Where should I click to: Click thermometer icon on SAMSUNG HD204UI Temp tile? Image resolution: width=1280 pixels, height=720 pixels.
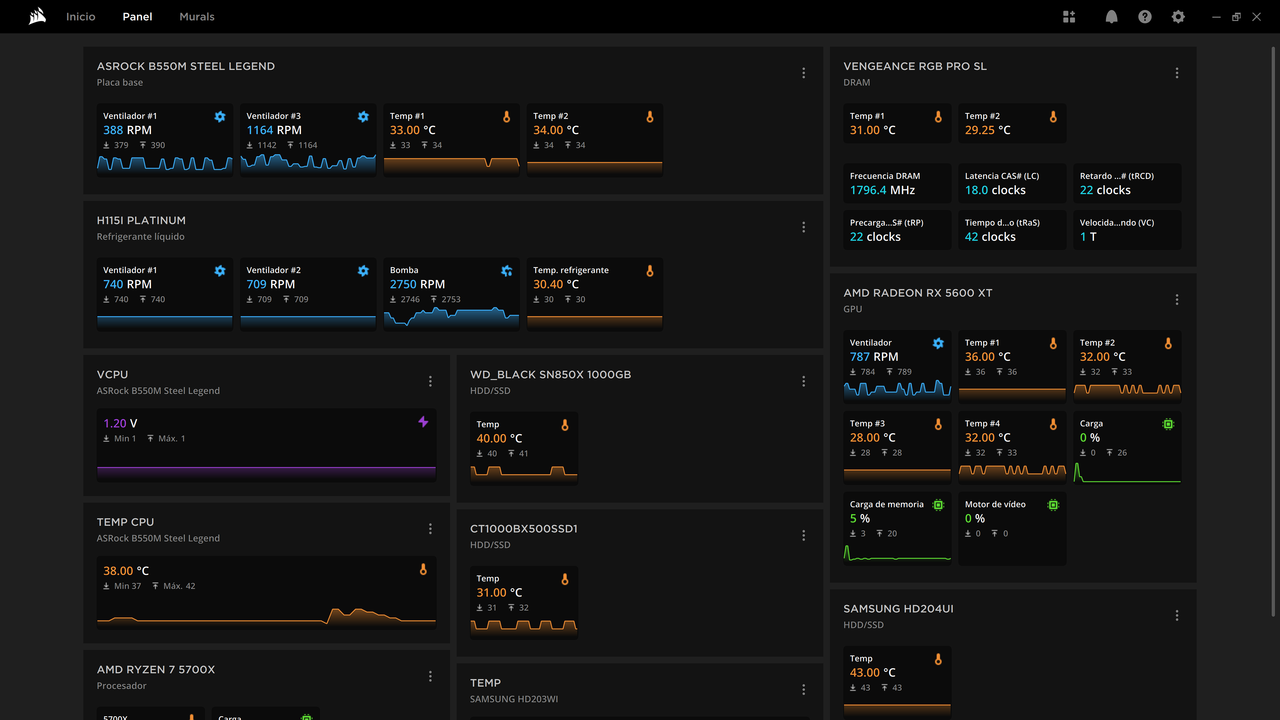click(938, 659)
